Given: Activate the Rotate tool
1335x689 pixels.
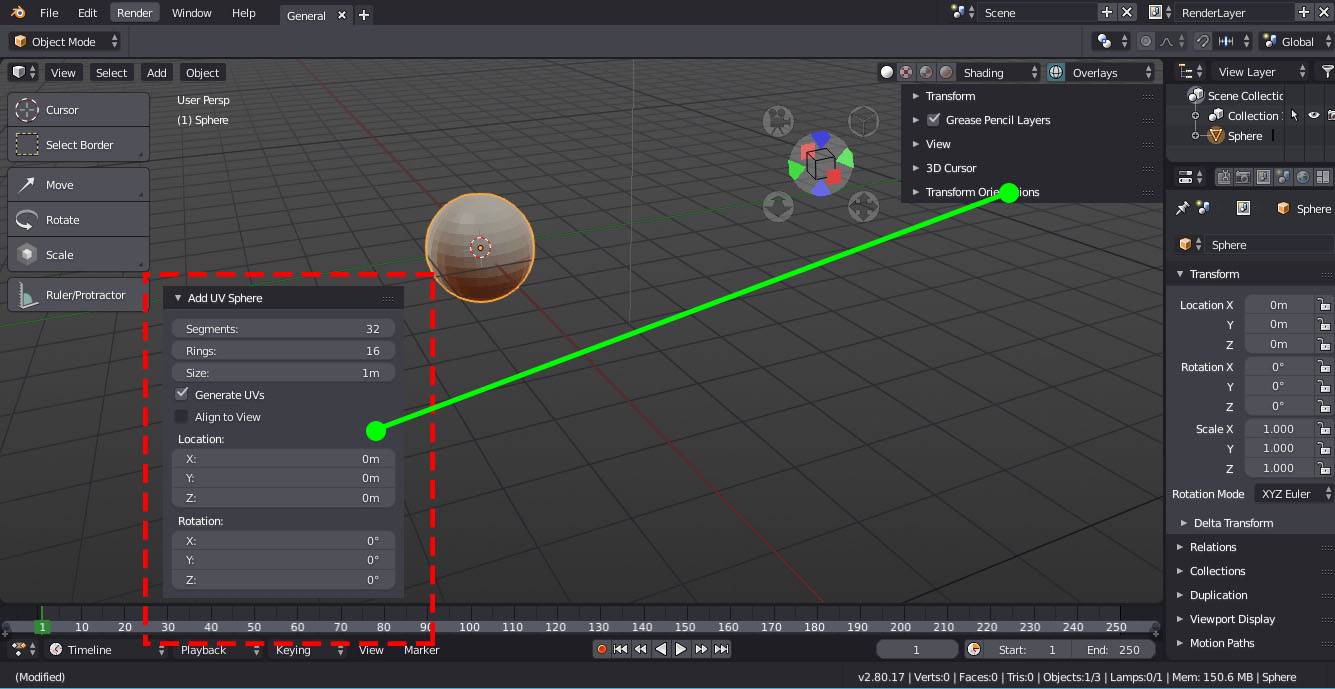Looking at the screenshot, I should click(78, 220).
